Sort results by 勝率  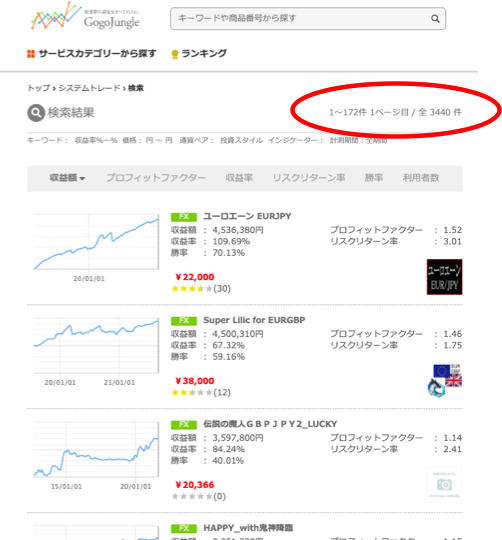(374, 178)
